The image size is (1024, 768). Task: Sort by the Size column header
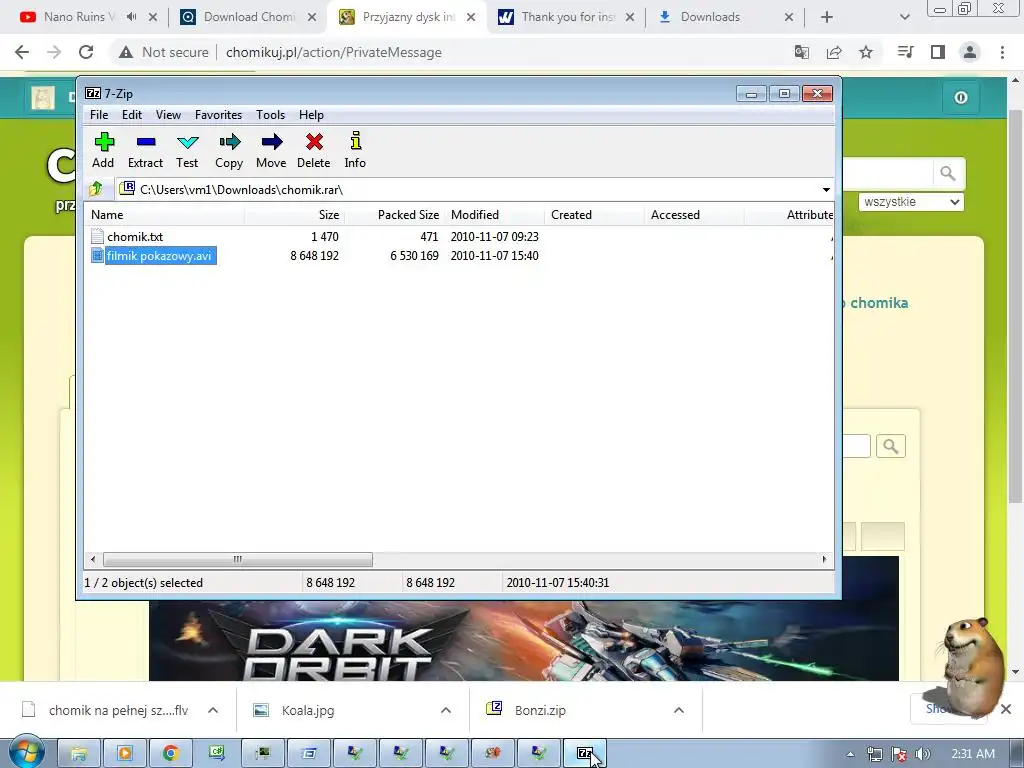tap(295, 215)
